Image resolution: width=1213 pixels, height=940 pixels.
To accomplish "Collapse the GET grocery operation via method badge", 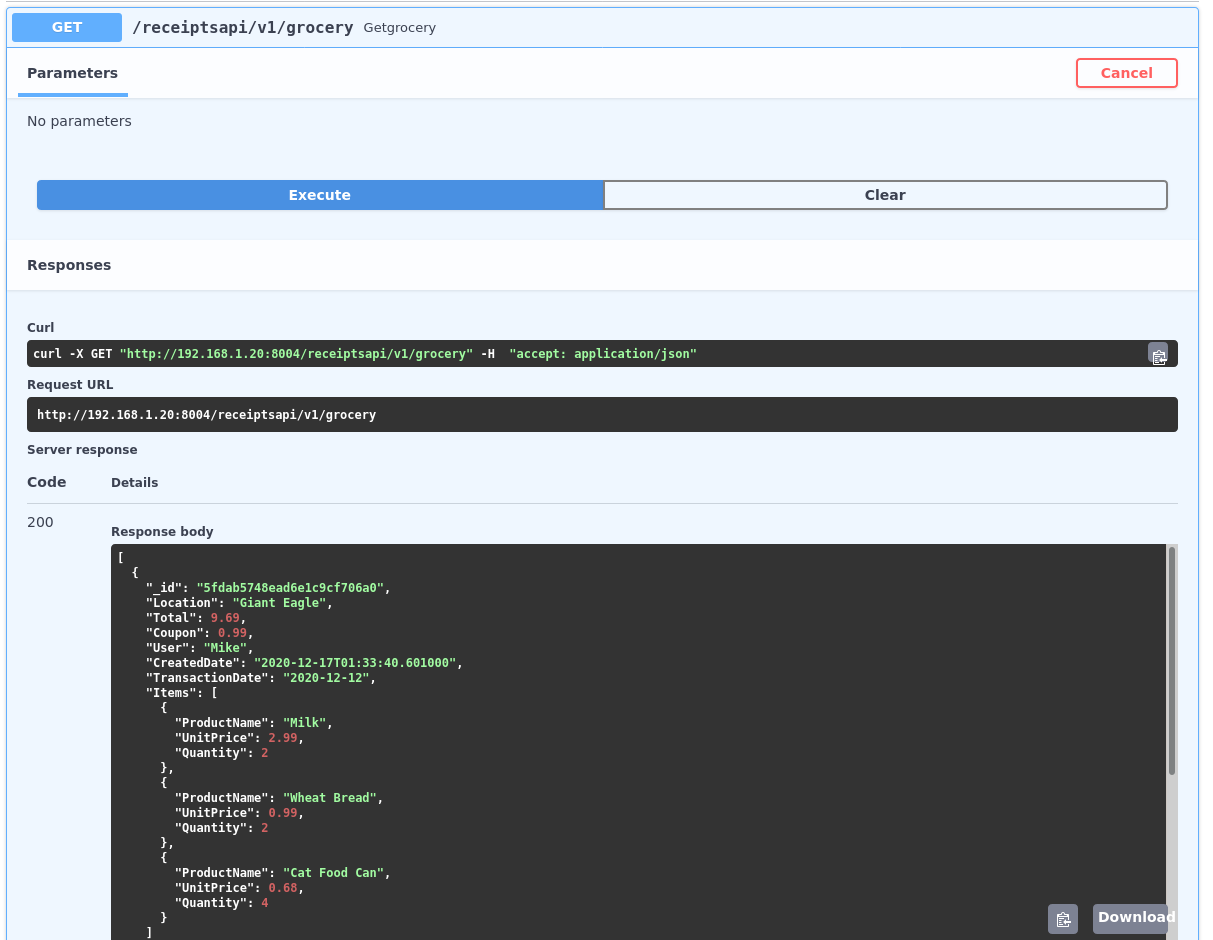I will point(67,27).
